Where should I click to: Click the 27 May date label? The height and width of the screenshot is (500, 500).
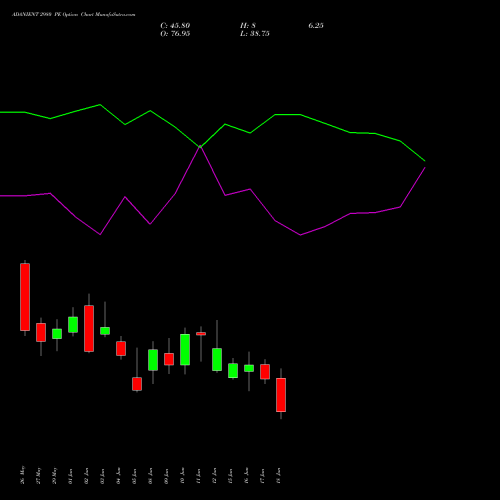[x=39, y=475]
